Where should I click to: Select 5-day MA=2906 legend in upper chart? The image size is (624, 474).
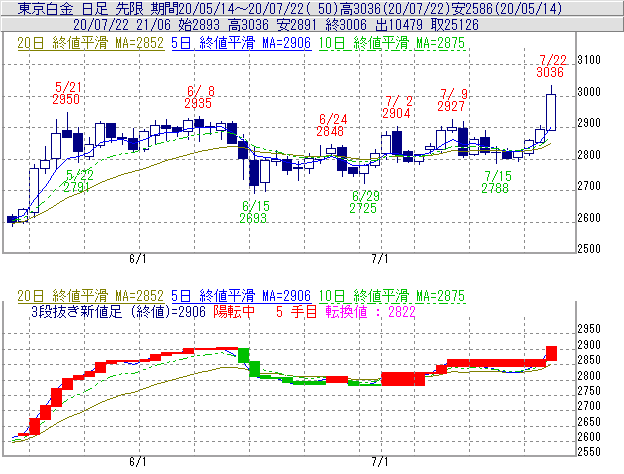(x=241, y=43)
